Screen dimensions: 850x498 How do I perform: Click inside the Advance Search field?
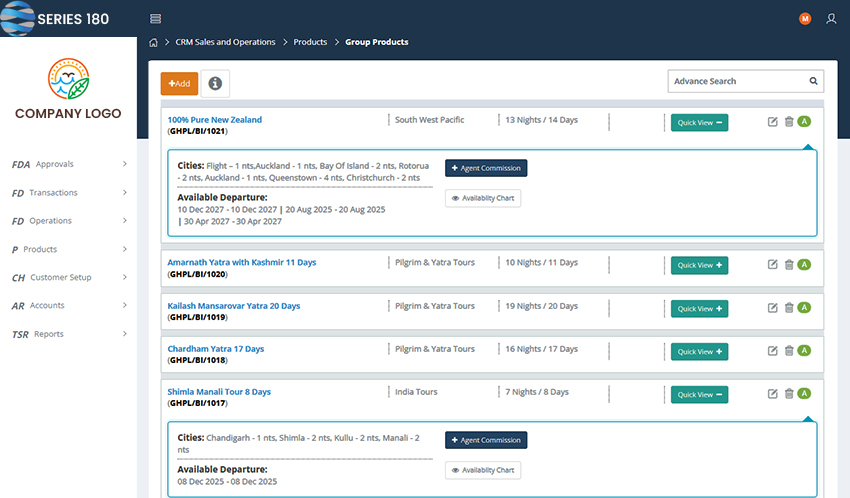pyautogui.click(x=736, y=81)
